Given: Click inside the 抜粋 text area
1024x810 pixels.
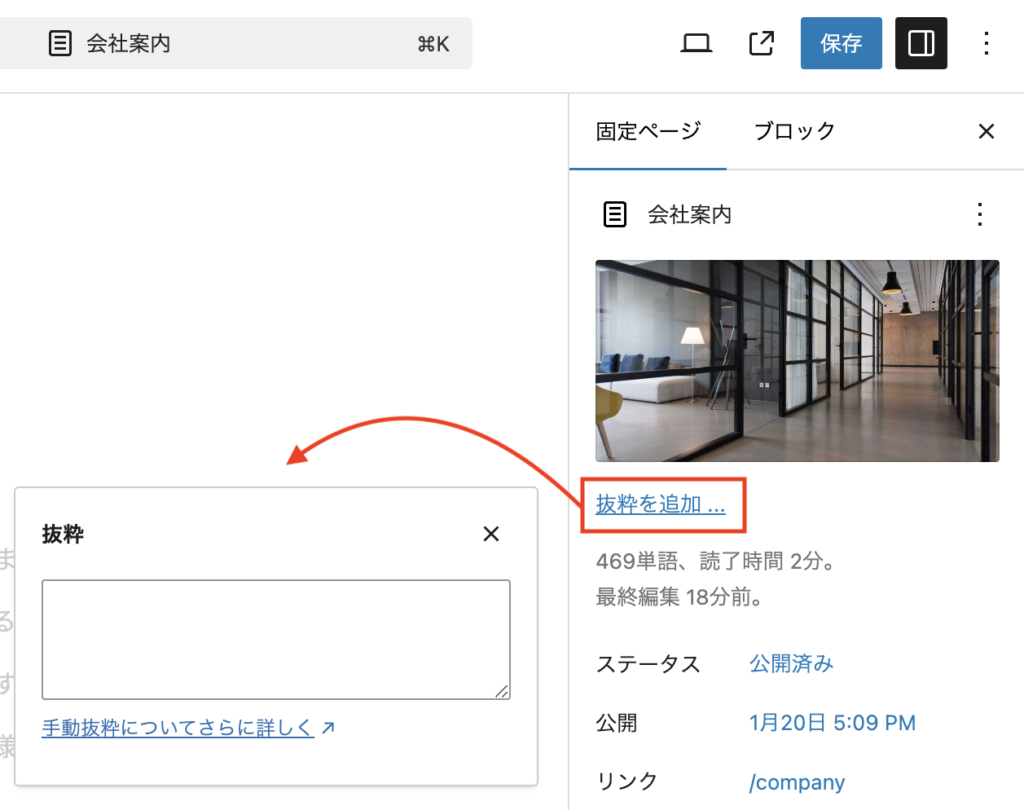Looking at the screenshot, I should click(276, 639).
